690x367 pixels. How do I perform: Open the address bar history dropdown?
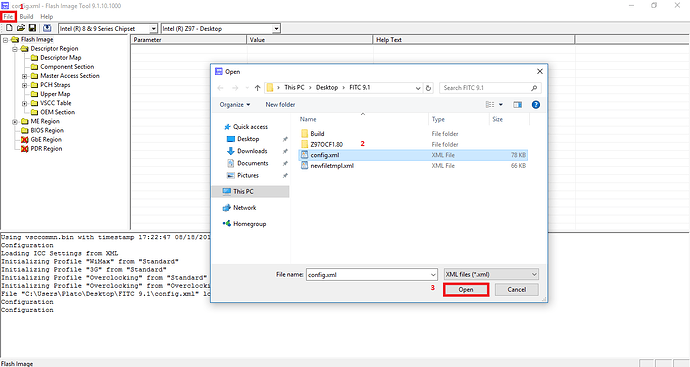click(418, 88)
